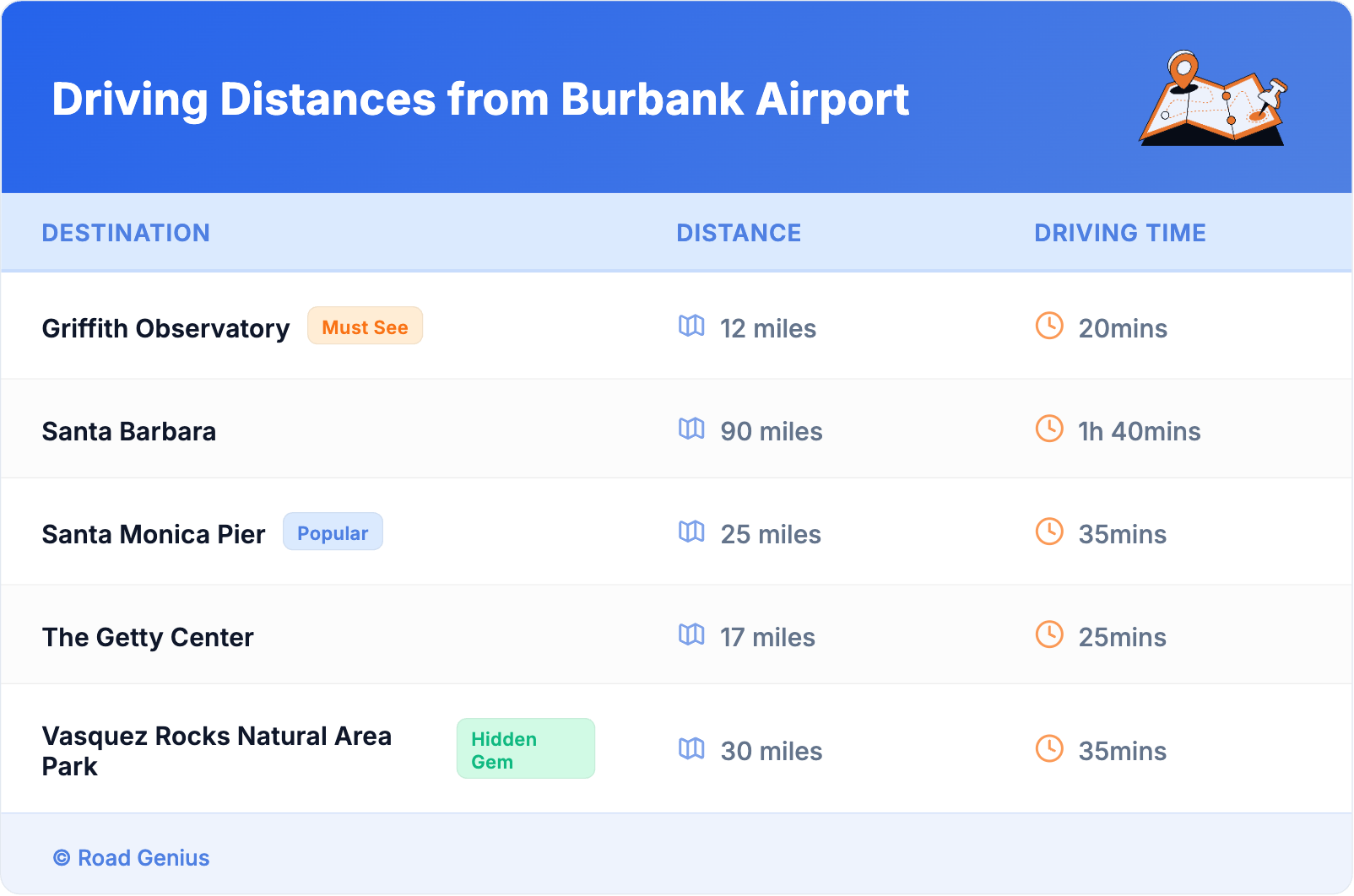The image size is (1354, 896).
Task: Click the Griffith Observatory destination name
Action: click(165, 328)
